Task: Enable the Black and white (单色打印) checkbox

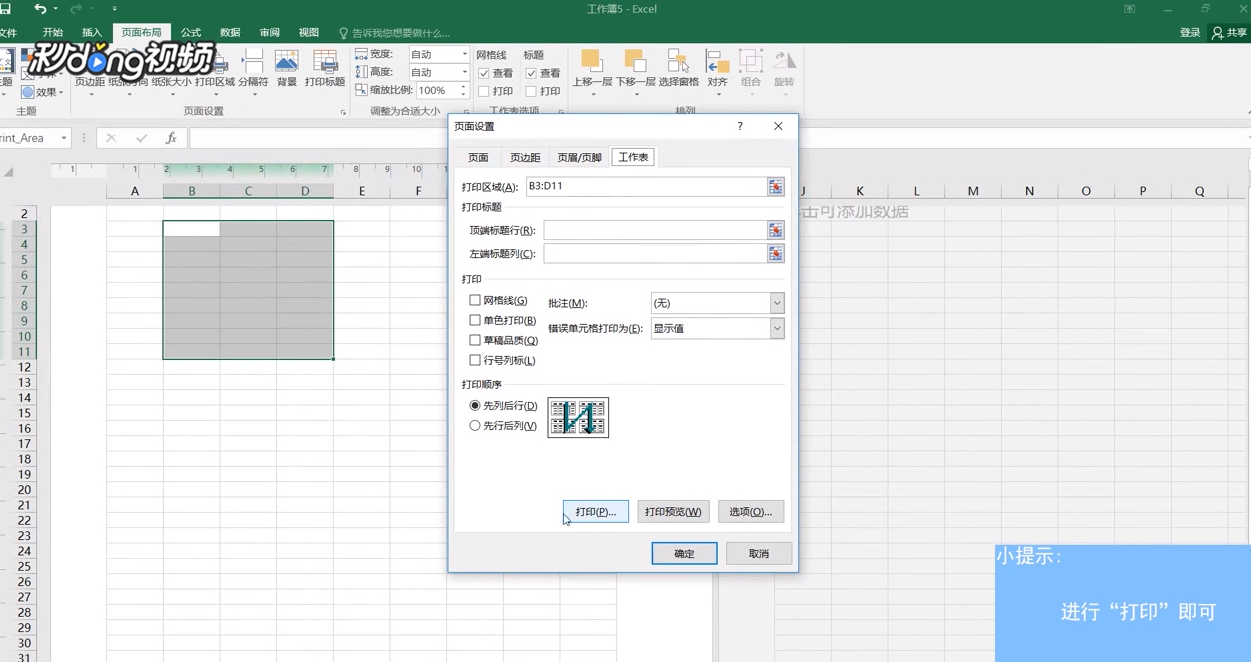Action: click(x=475, y=320)
